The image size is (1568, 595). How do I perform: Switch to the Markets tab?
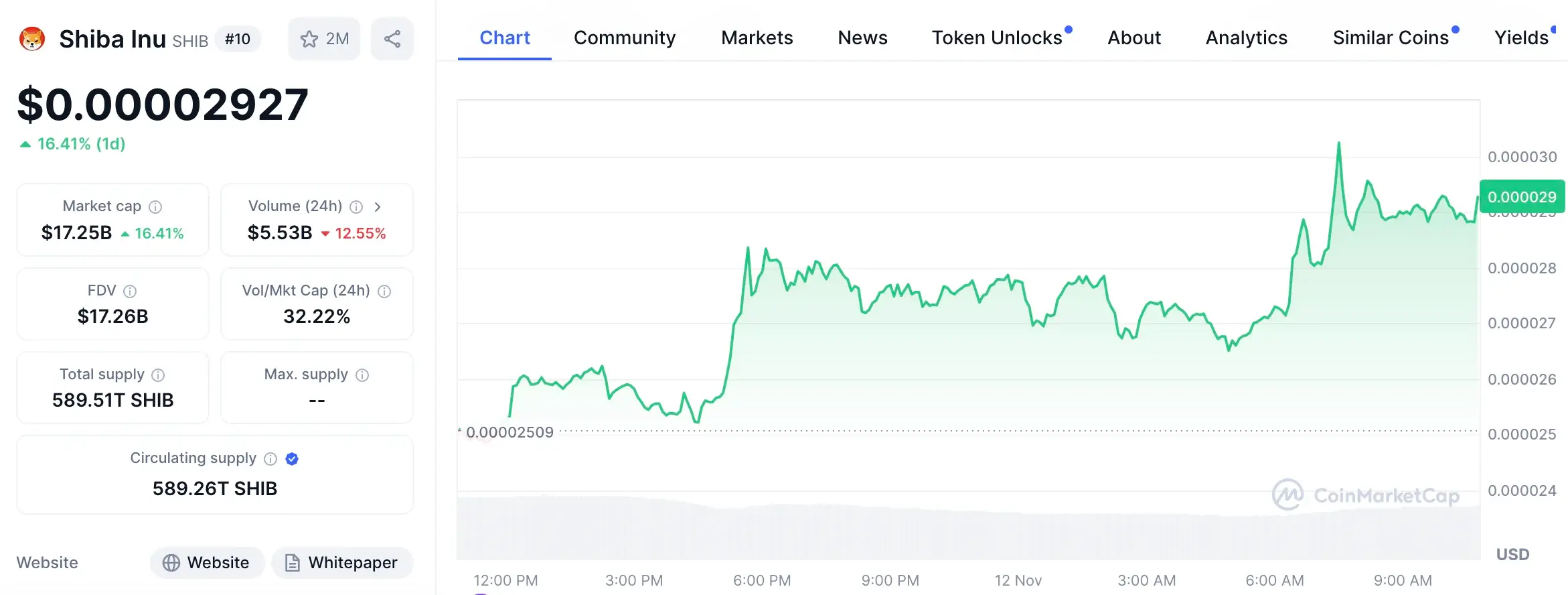coord(757,38)
